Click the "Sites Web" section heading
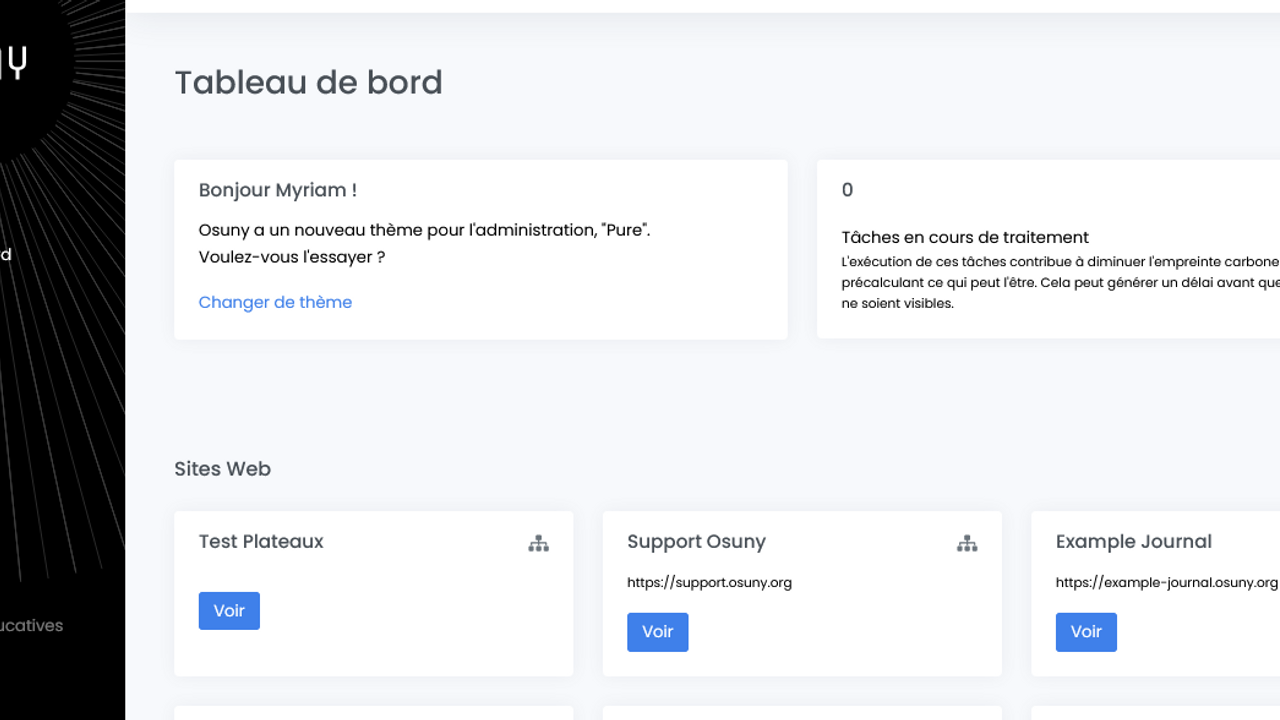The width and height of the screenshot is (1280, 720). coord(222,469)
